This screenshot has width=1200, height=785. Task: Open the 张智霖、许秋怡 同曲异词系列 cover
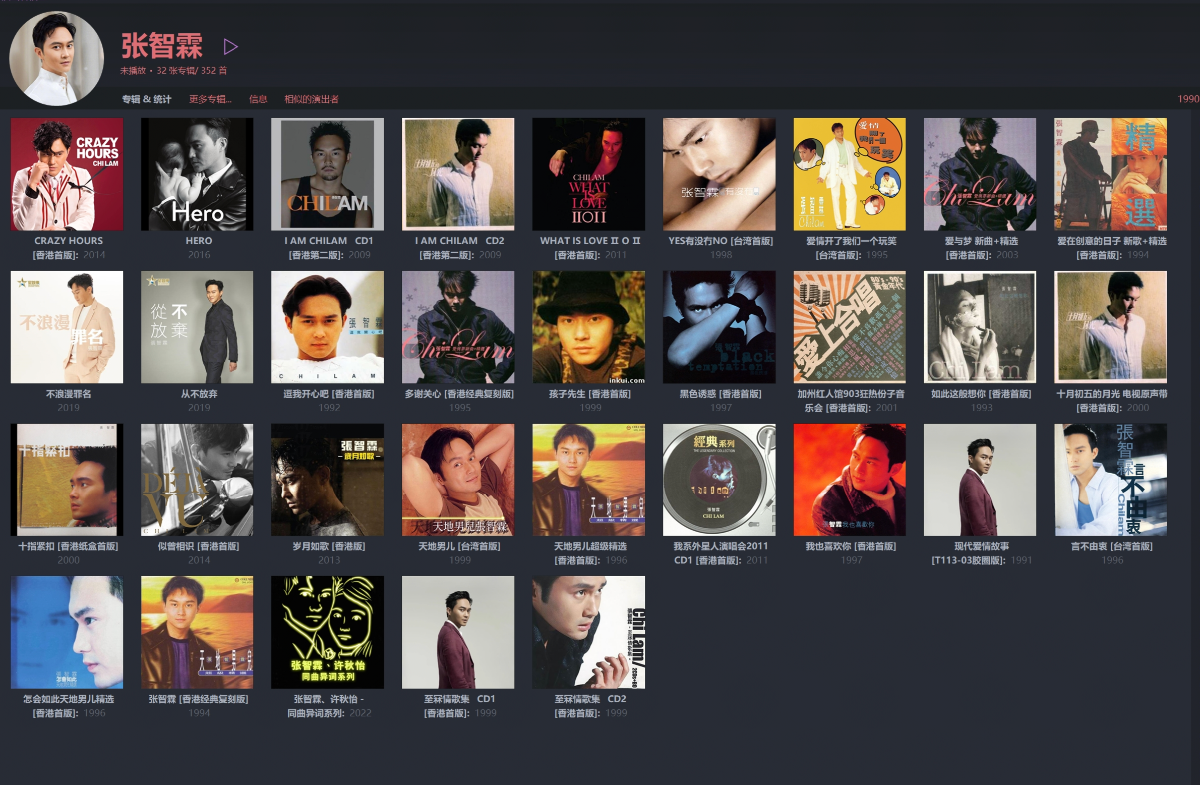(327, 632)
